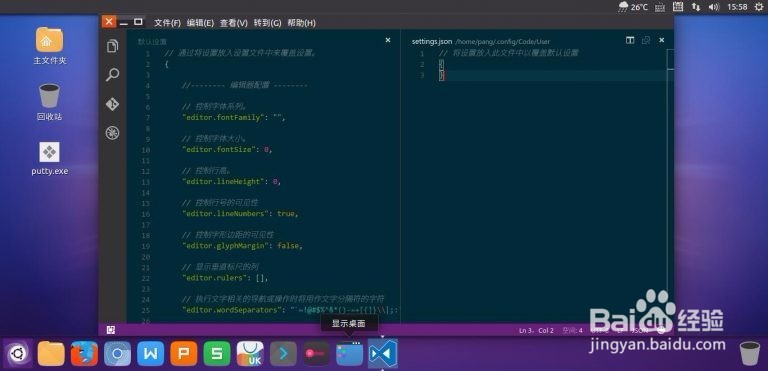Image resolution: width=768 pixels, height=371 pixels.
Task: Open the 主文件夹 desktop folder
Action: [x=49, y=46]
